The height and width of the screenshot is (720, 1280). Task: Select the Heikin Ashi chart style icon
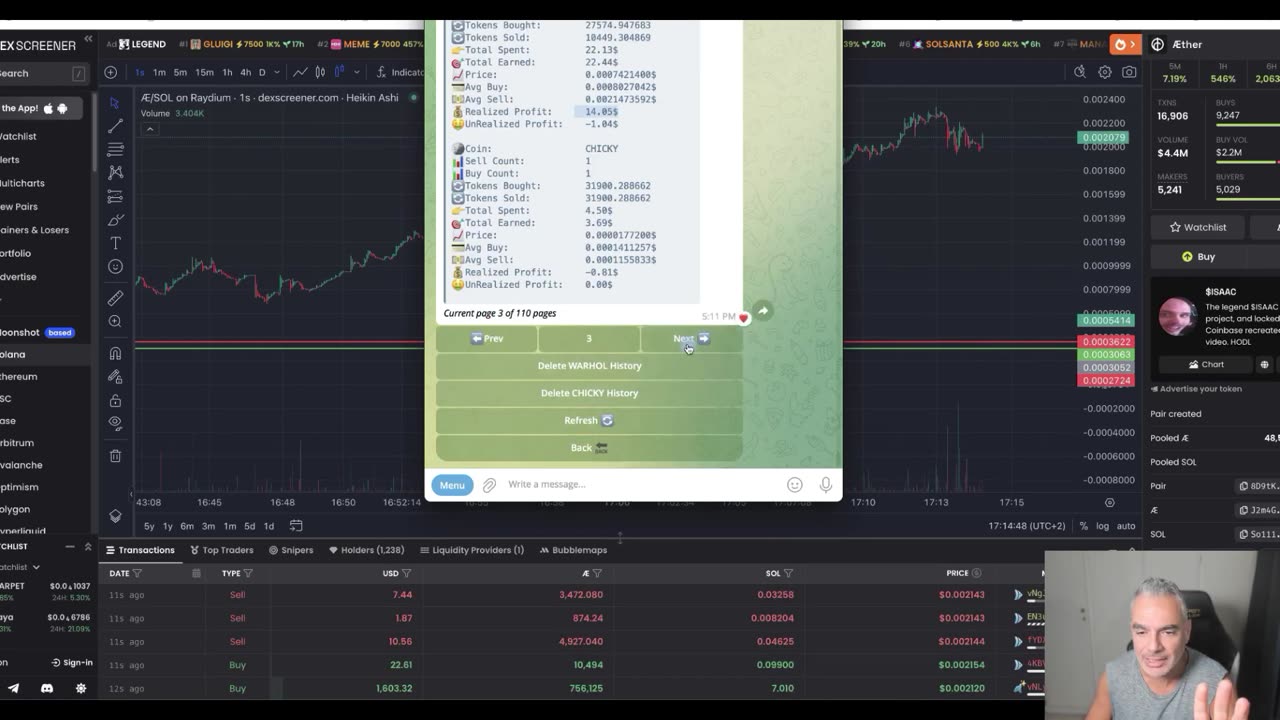point(339,72)
